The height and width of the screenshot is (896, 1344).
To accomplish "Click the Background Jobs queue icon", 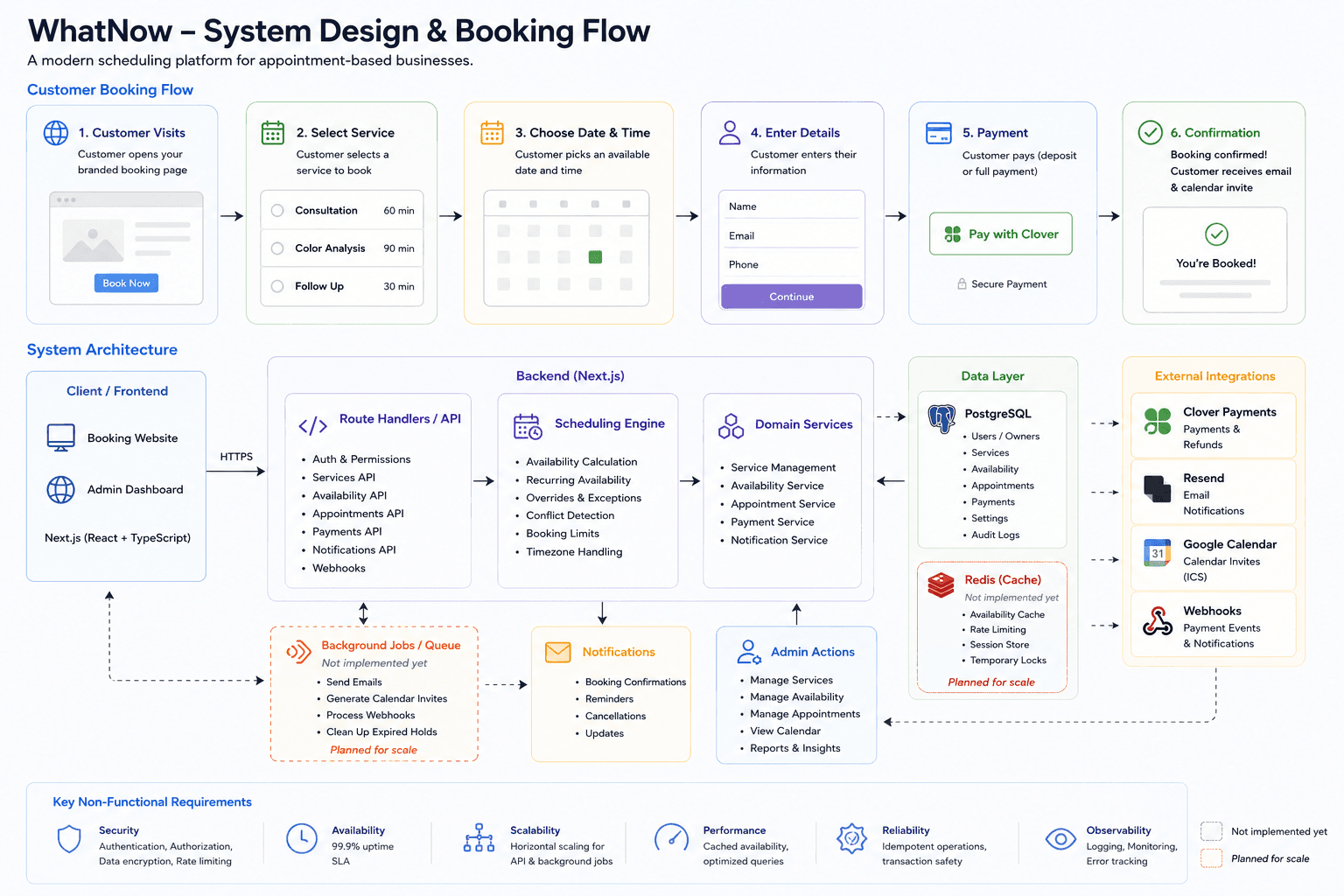I will click(298, 652).
